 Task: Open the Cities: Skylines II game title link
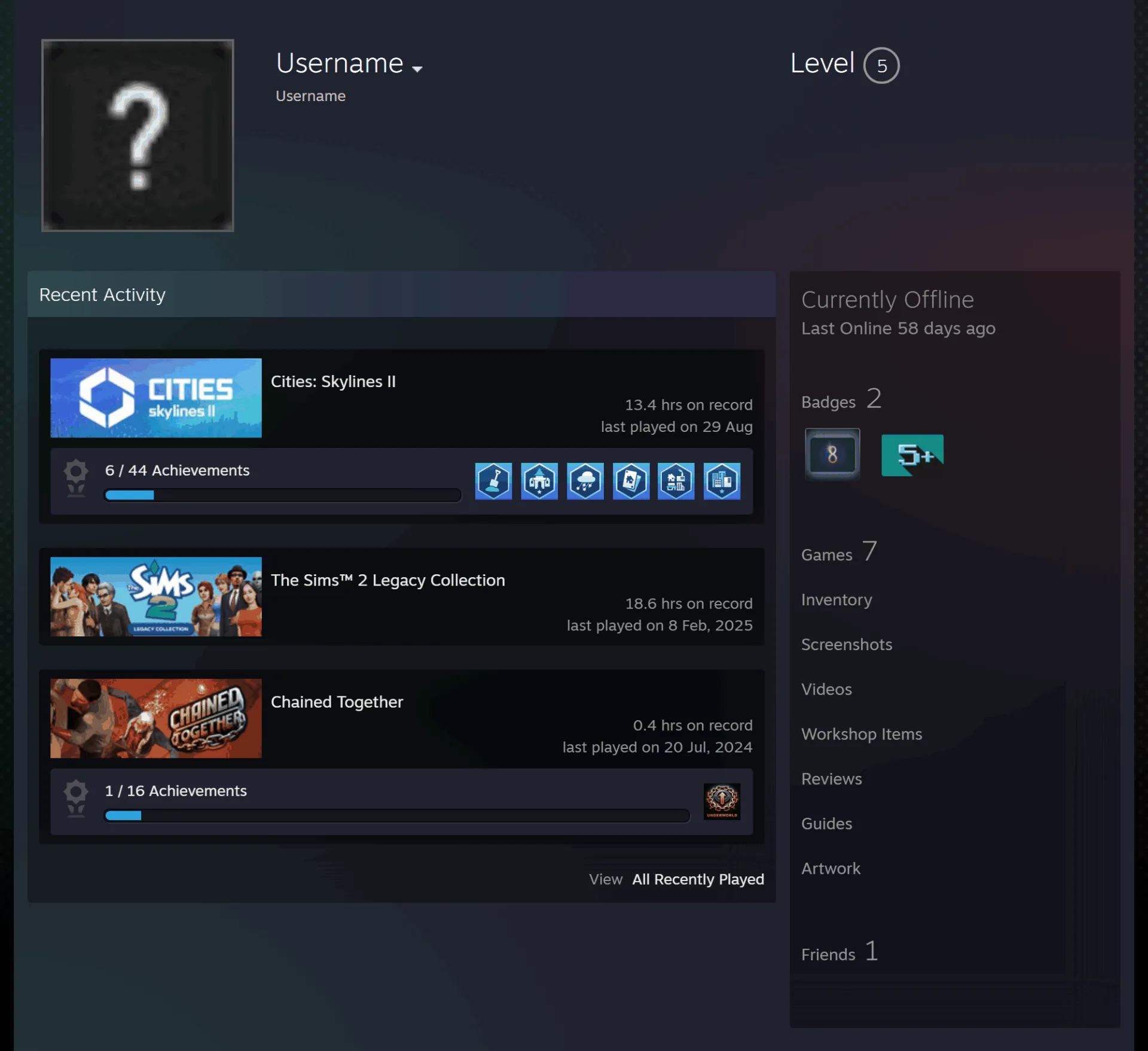pos(333,382)
